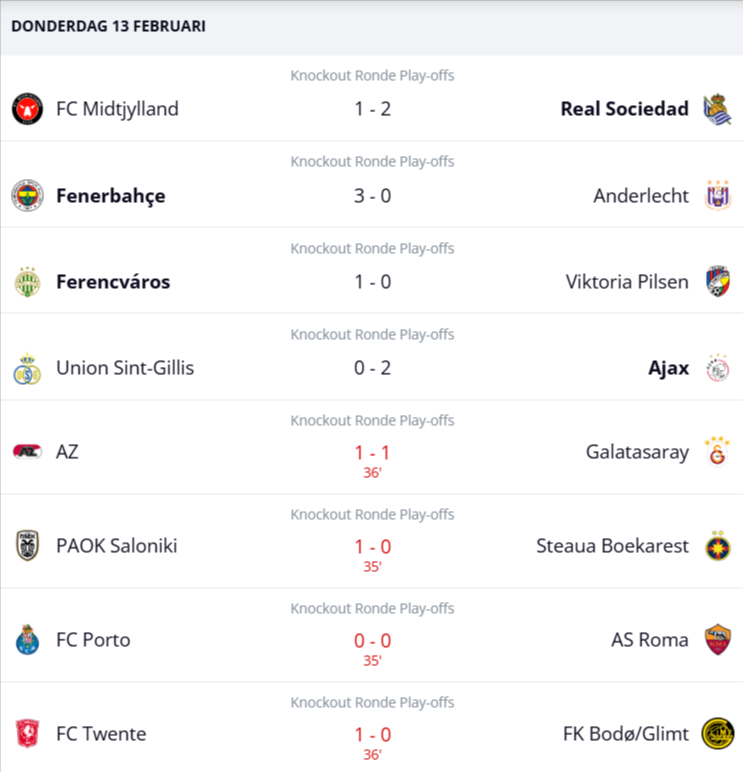
Task: Click the Anderlecht club crest
Action: tap(717, 196)
